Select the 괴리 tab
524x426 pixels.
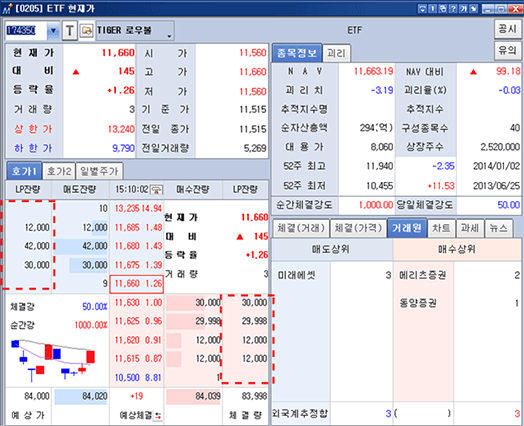coord(336,53)
